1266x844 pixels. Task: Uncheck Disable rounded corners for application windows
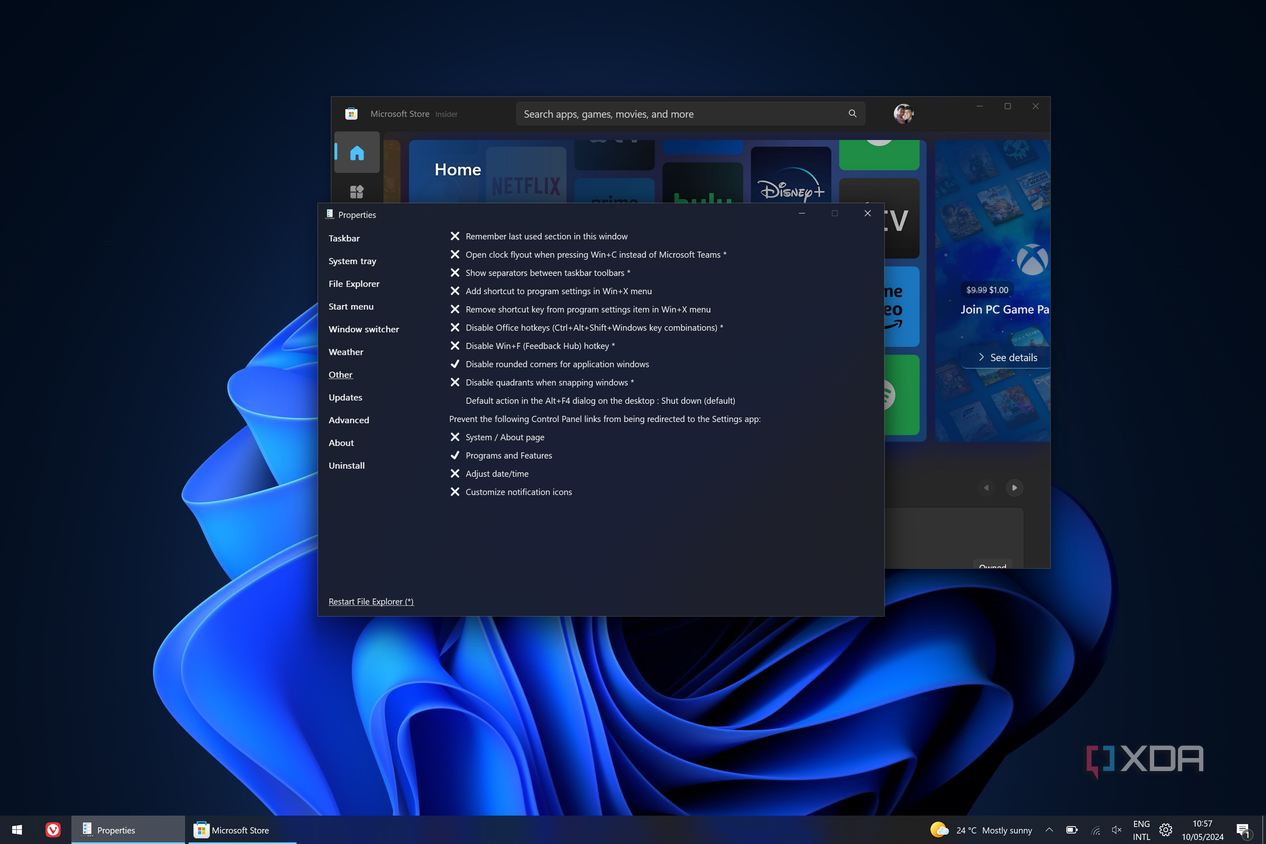(x=549, y=364)
